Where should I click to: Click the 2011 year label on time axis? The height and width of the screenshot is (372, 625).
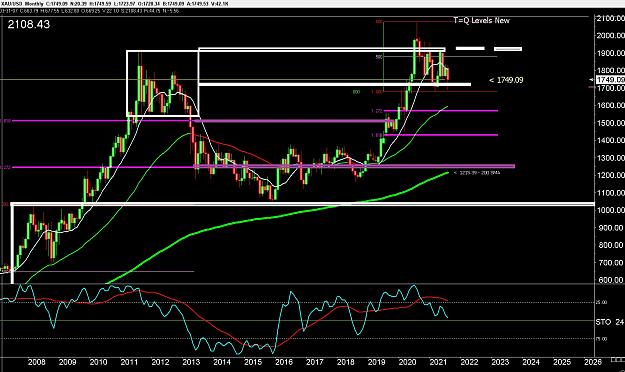(129, 362)
